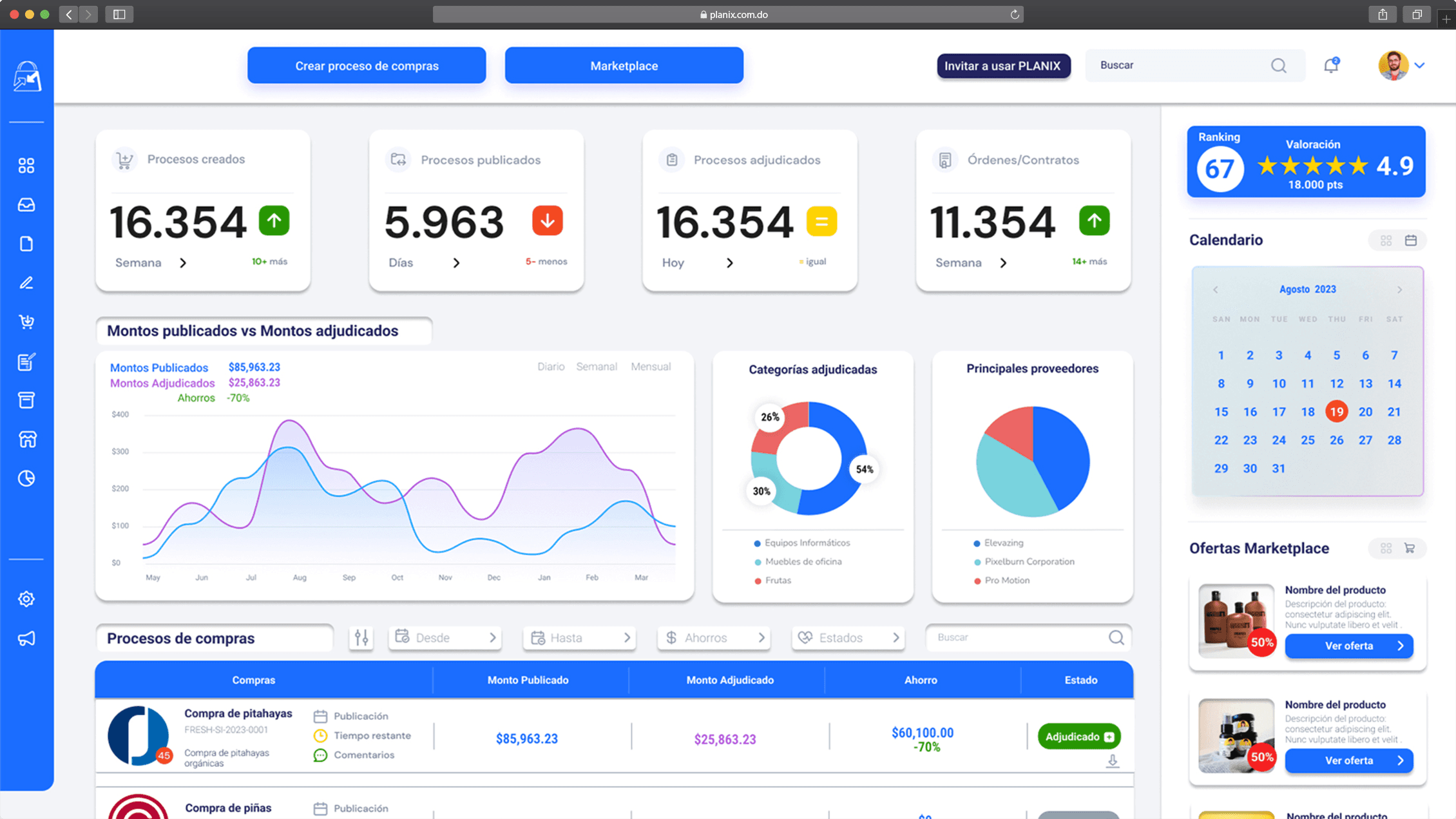Open the dashboard grid icon in sidebar
The width and height of the screenshot is (1456, 819).
pos(26,166)
